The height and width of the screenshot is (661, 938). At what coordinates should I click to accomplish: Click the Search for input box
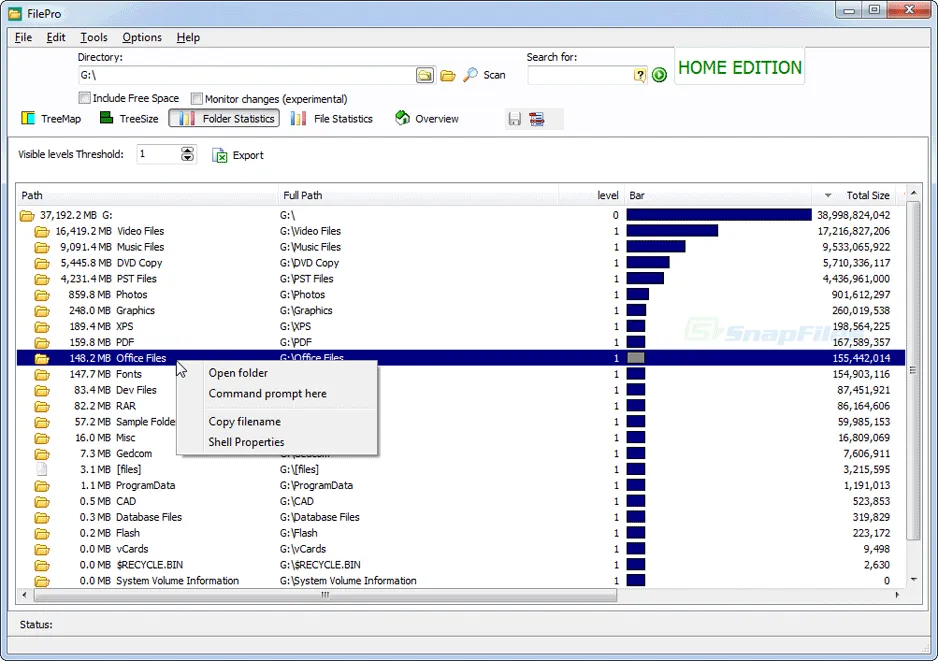coord(580,75)
